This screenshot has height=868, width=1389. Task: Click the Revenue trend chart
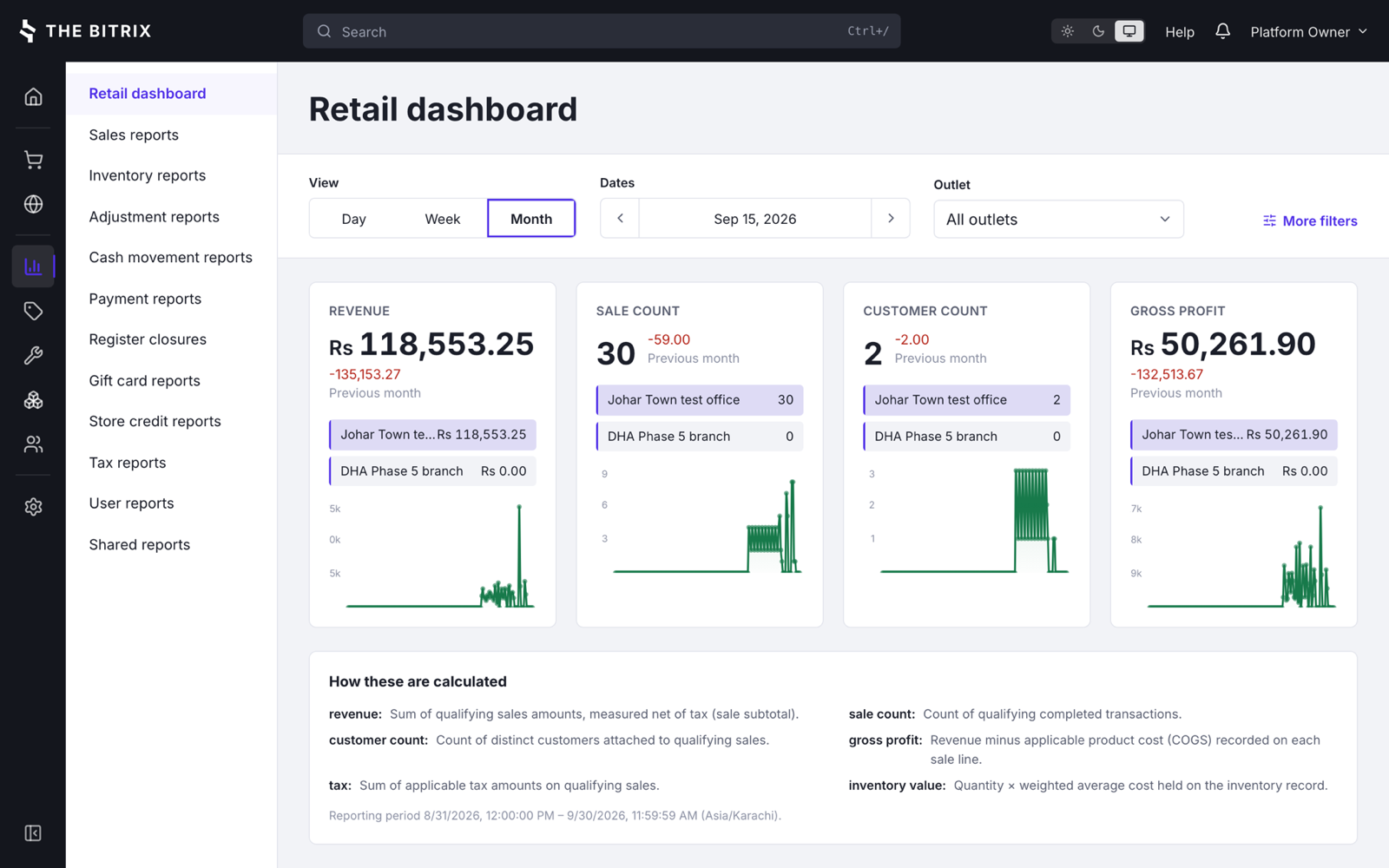[432, 554]
